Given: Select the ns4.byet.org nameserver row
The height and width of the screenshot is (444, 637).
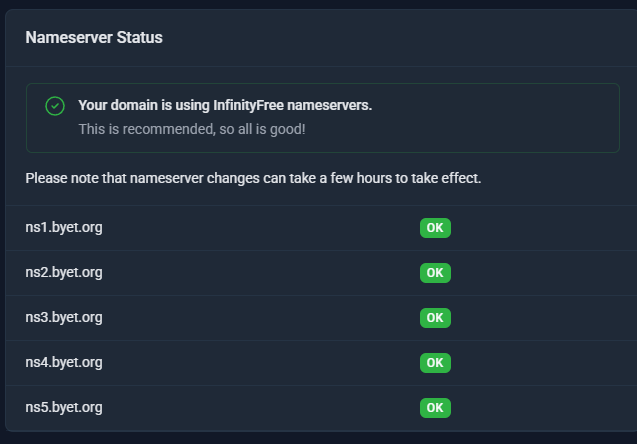Looking at the screenshot, I should (321, 363).
